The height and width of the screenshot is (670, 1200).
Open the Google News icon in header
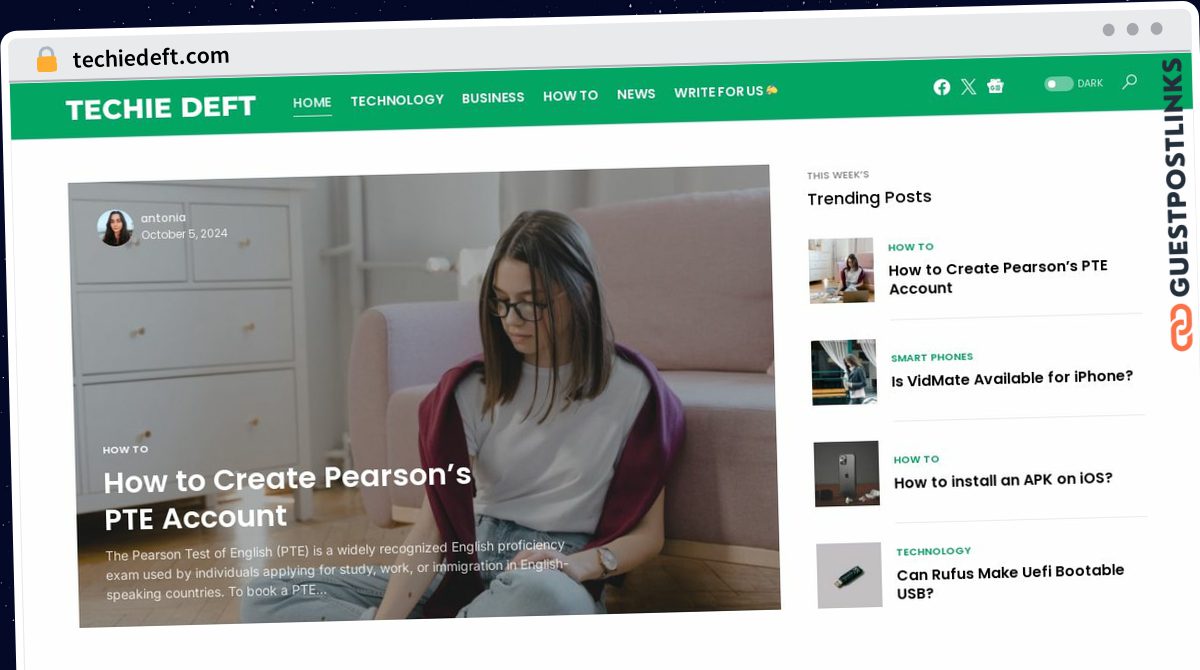(x=995, y=86)
